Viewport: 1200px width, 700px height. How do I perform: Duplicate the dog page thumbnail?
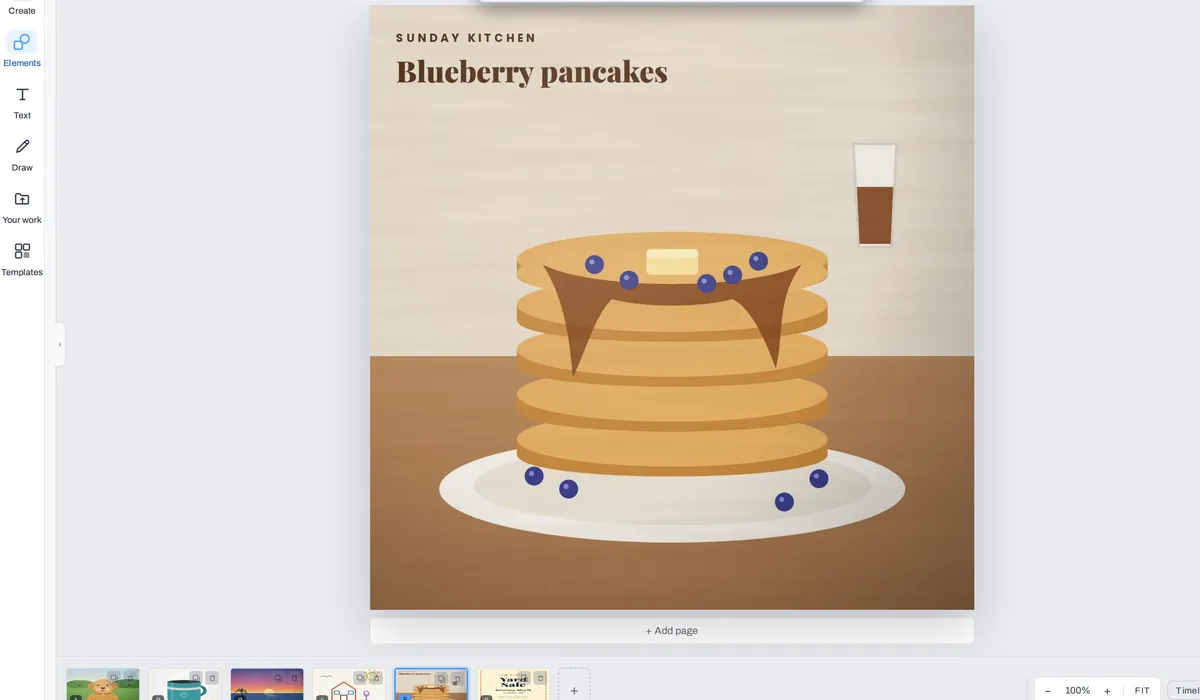pos(113,678)
